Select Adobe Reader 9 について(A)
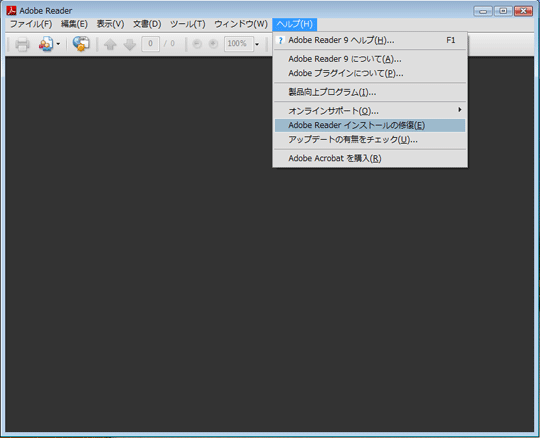This screenshot has width=540, height=438. [370, 59]
